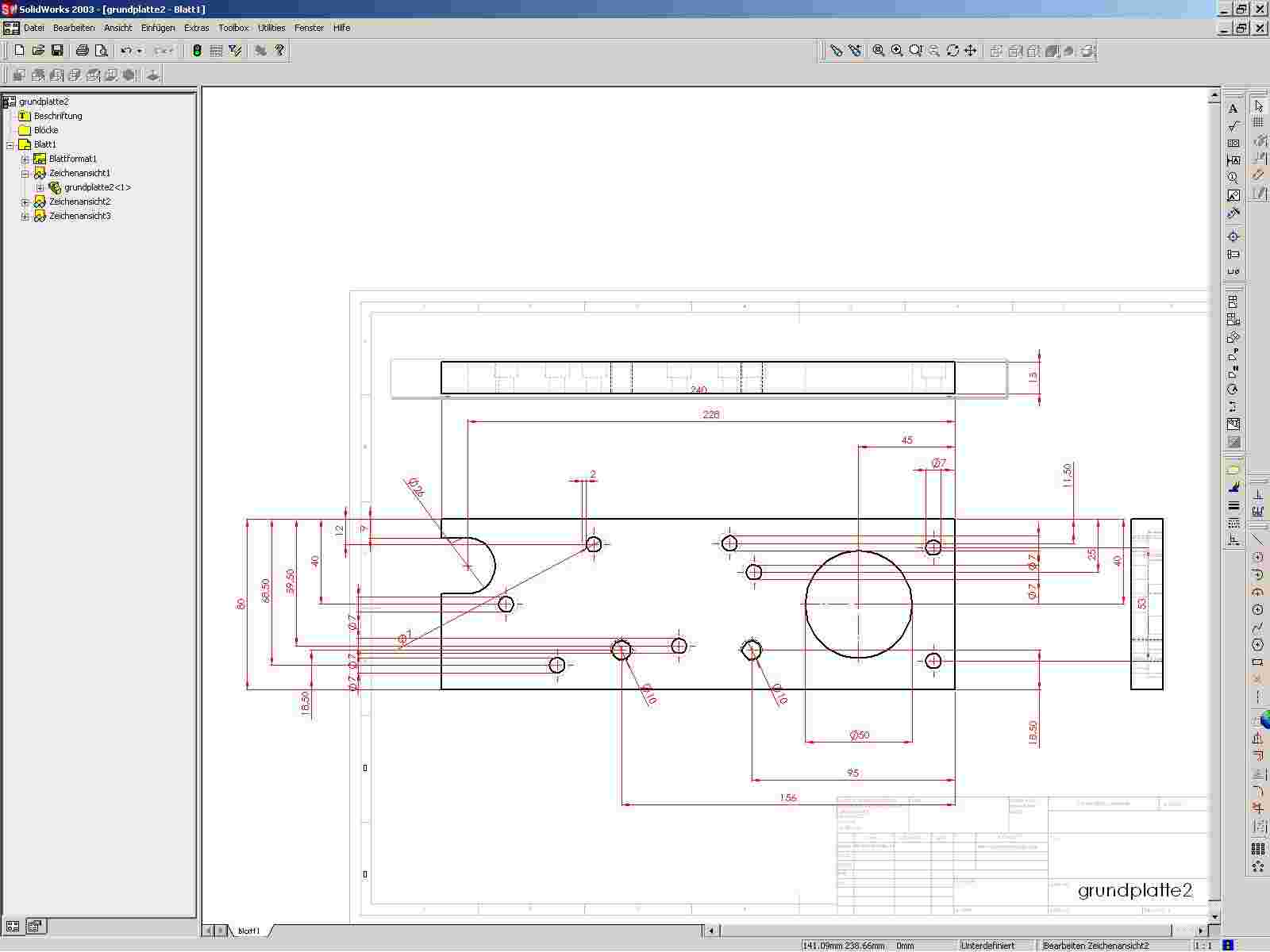This screenshot has height=952, width=1270.
Task: Select Zeichenansicht3 in the feature tree
Action: (79, 216)
